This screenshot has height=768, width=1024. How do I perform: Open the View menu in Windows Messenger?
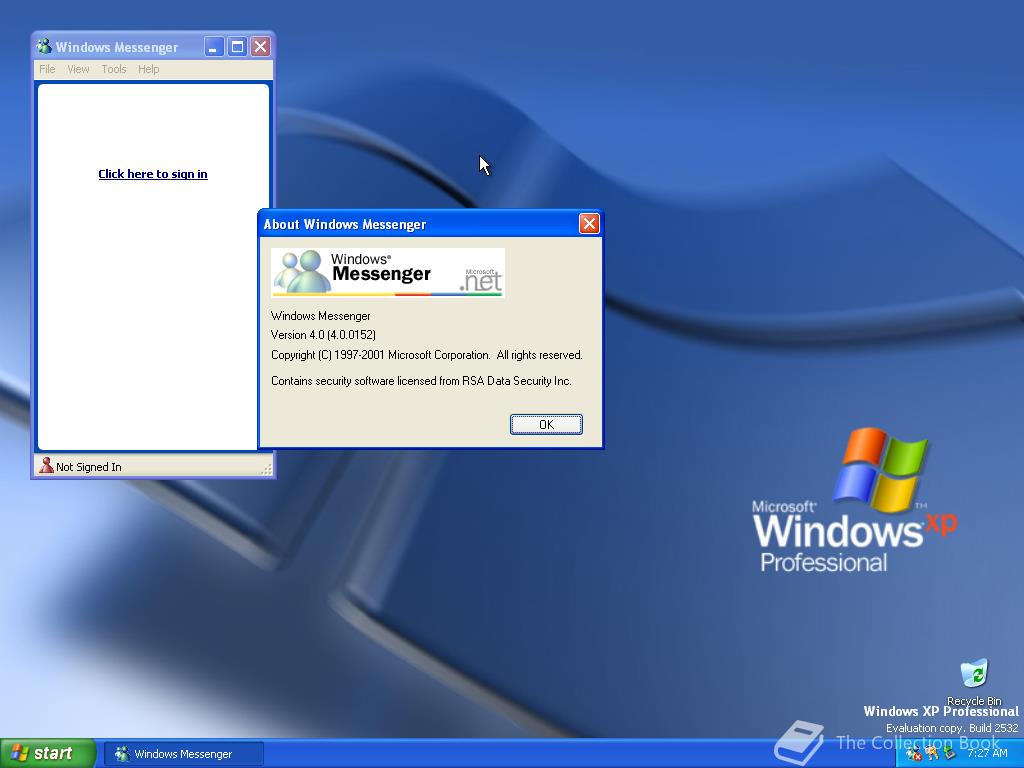click(x=78, y=69)
